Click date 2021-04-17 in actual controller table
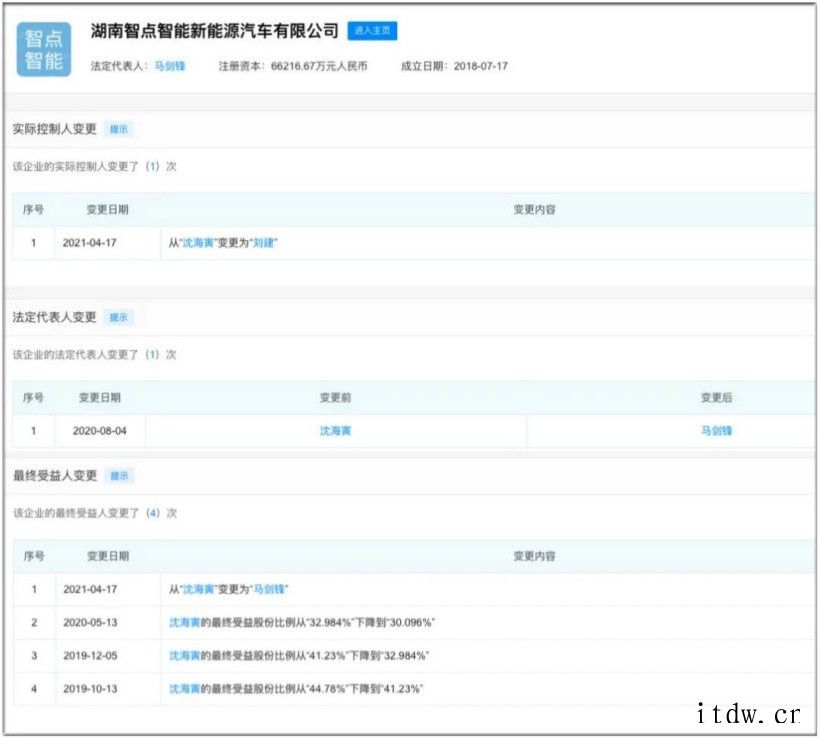The image size is (820, 738). click(89, 243)
